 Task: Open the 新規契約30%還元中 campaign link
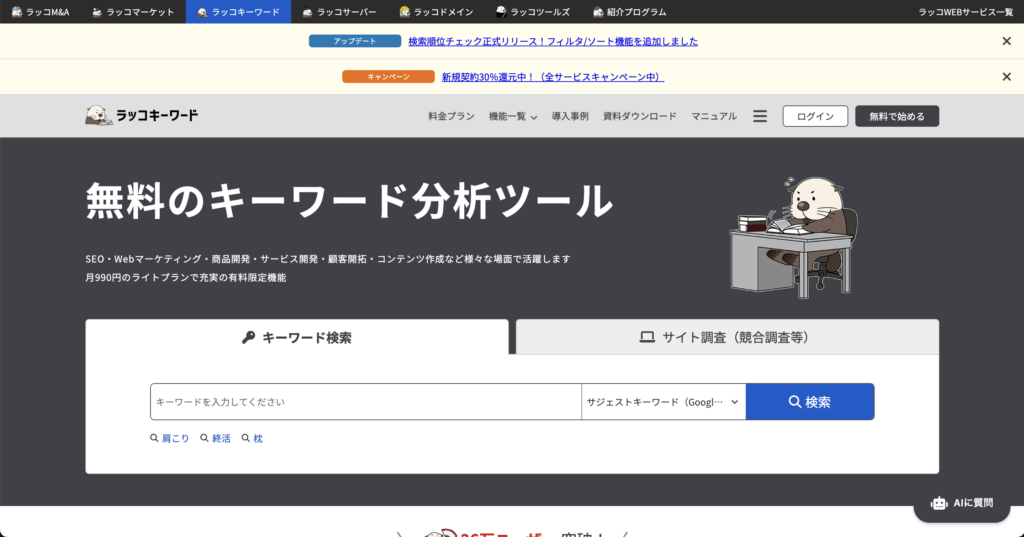[553, 77]
